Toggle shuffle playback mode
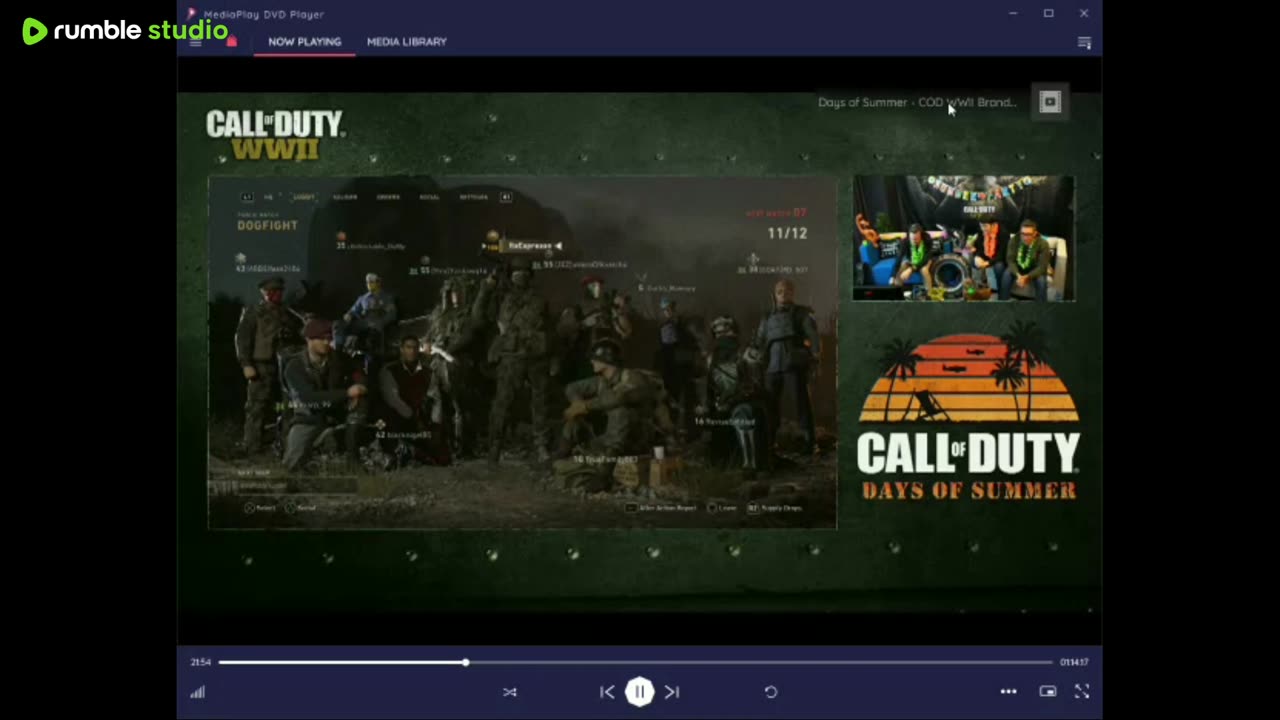The height and width of the screenshot is (720, 1280). pos(510,692)
